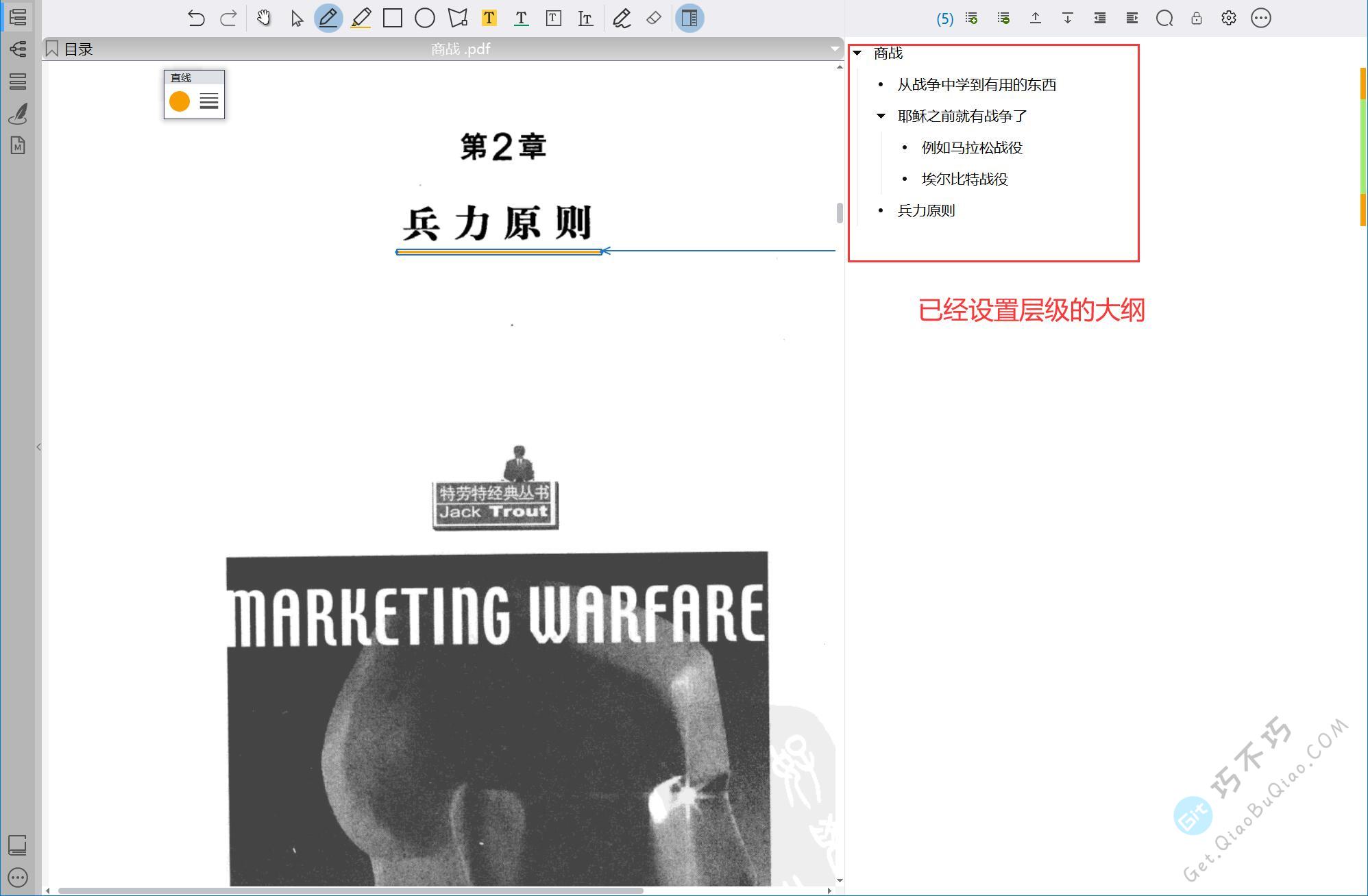1368x896 pixels.
Task: Open the stacked lines list view in sidebar
Action: point(18,81)
